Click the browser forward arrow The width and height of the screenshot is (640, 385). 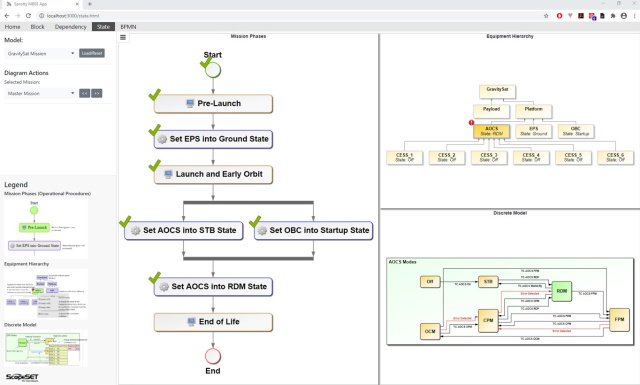(x=18, y=16)
